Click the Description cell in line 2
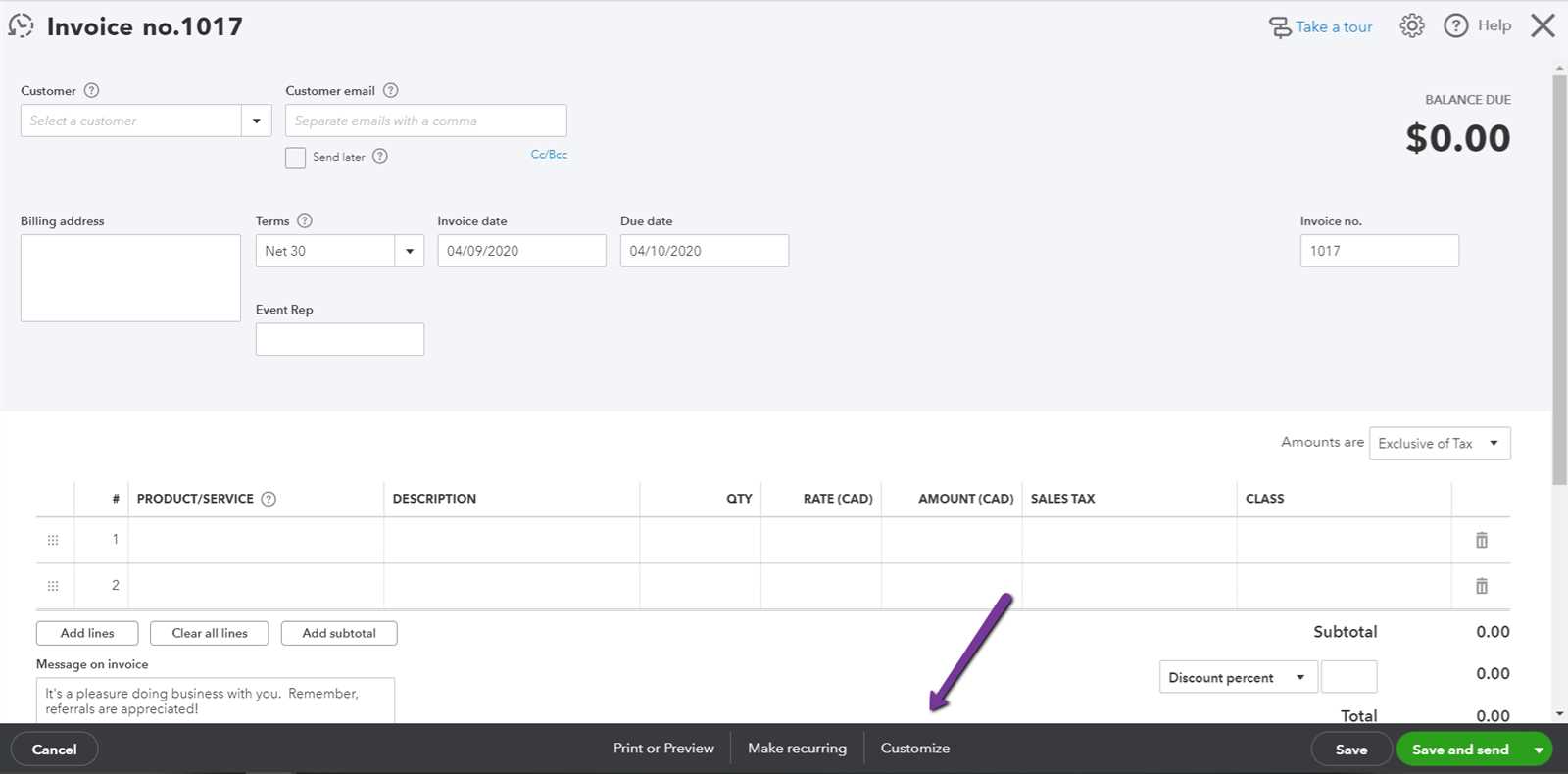The height and width of the screenshot is (774, 1568). click(512, 586)
